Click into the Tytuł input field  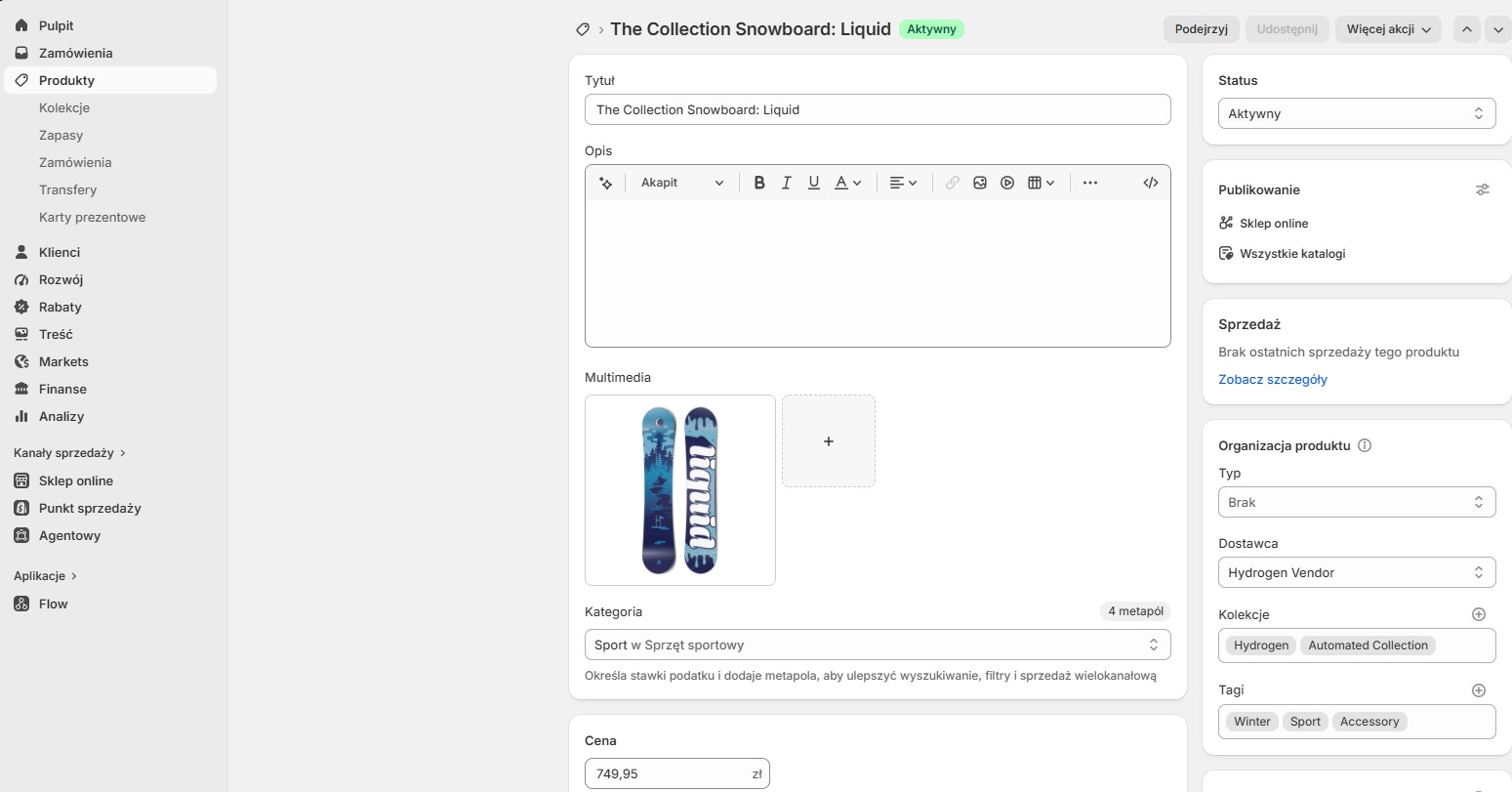pyautogui.click(x=878, y=109)
